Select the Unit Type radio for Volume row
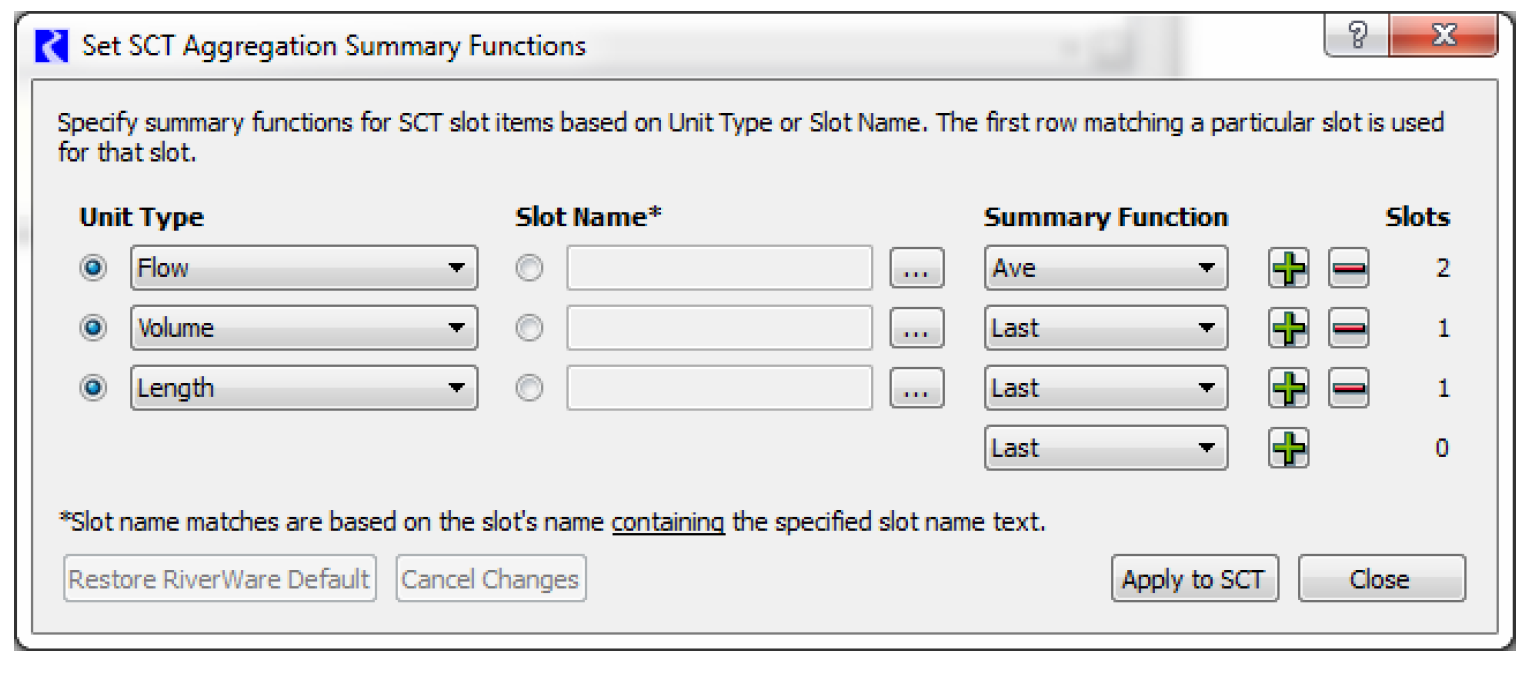The height and width of the screenshot is (673, 1525). click(94, 328)
